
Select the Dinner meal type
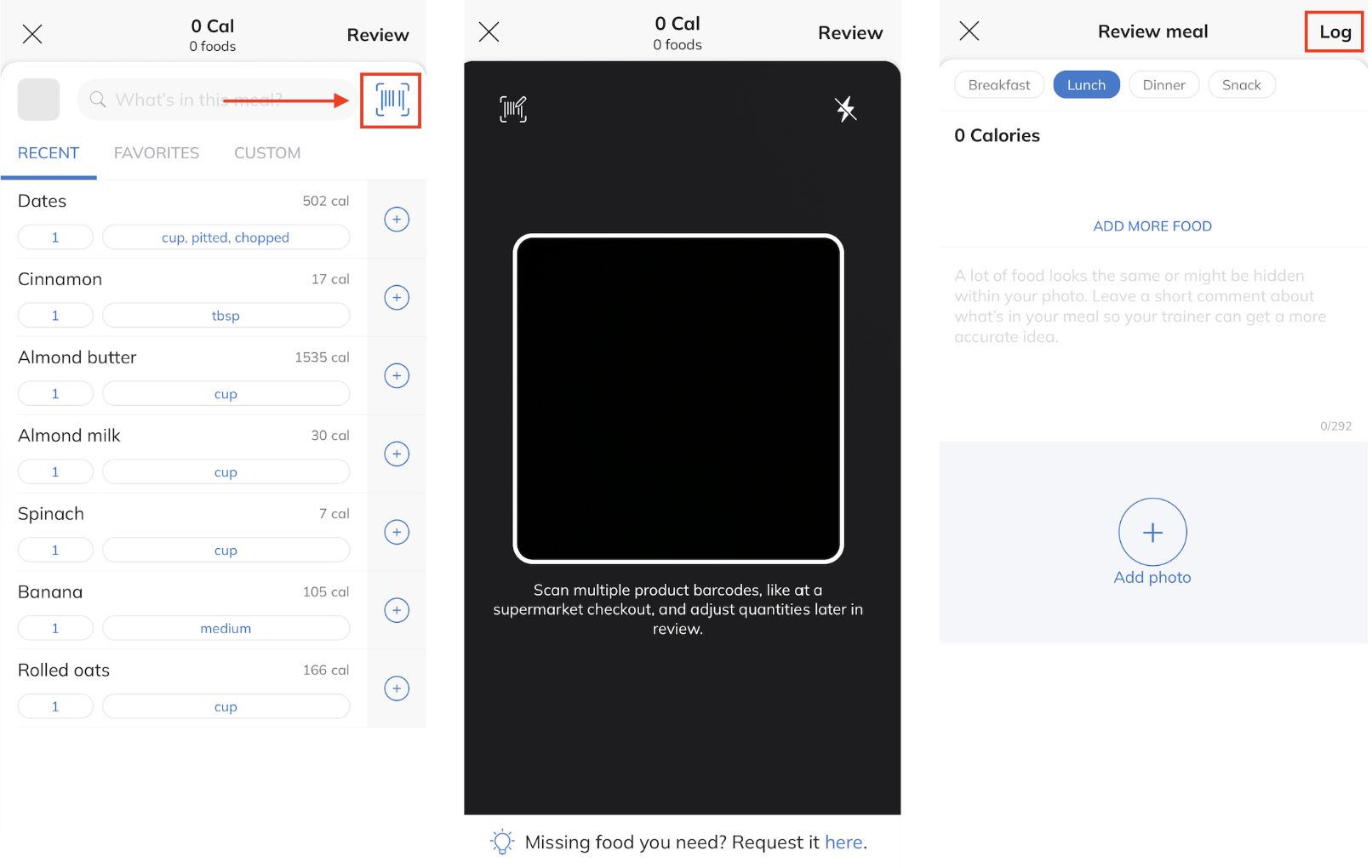pyautogui.click(x=1163, y=85)
